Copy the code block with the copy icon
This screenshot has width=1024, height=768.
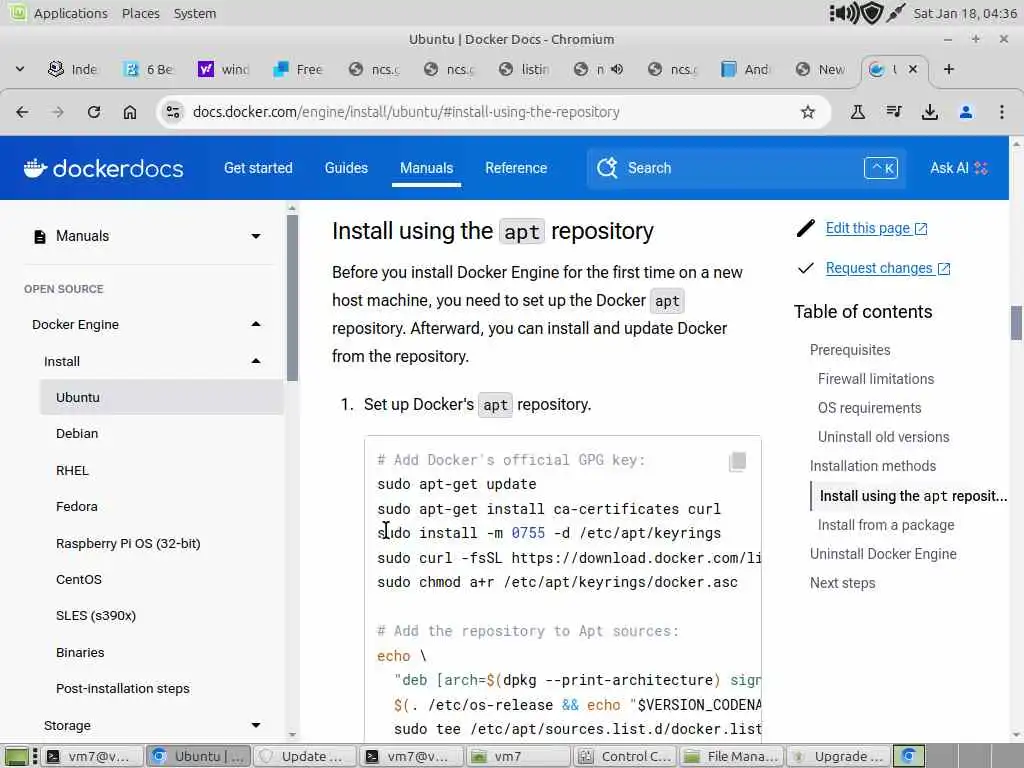coord(738,461)
